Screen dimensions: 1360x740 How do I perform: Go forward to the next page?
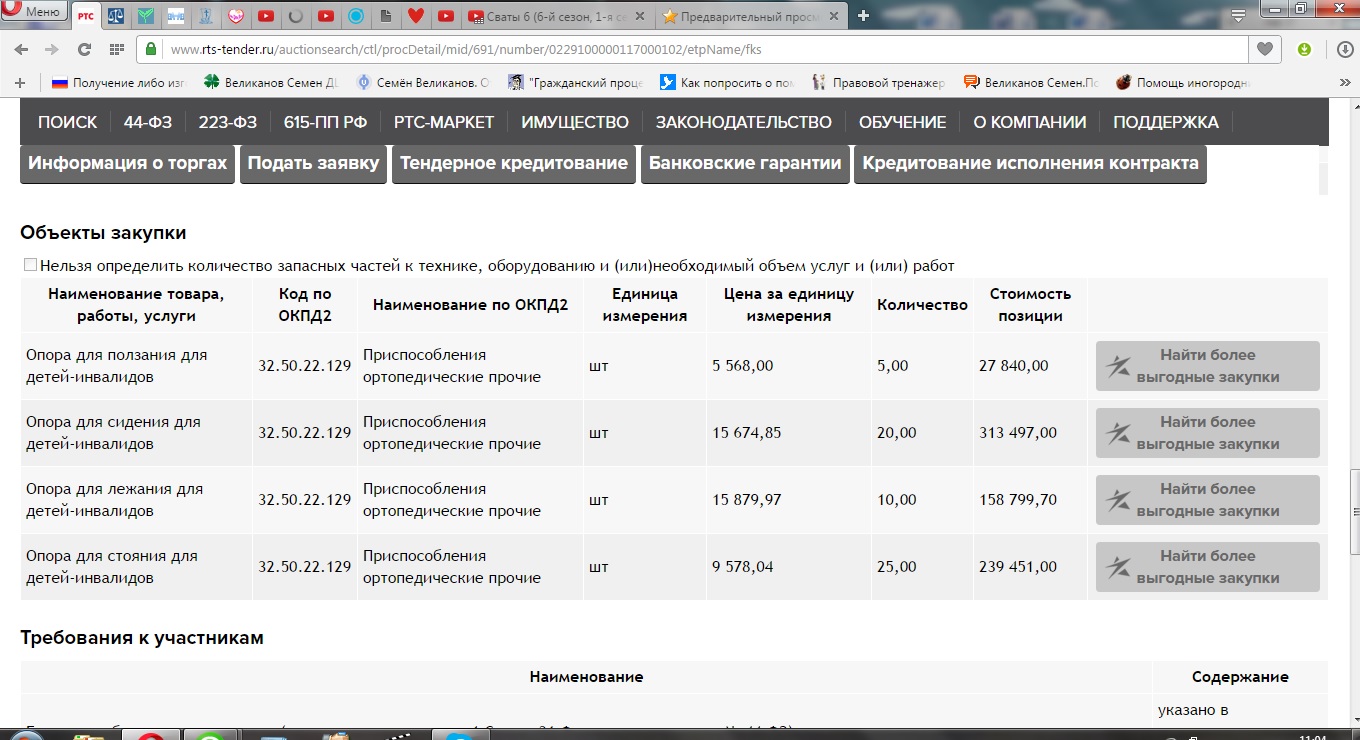pyautogui.click(x=52, y=49)
